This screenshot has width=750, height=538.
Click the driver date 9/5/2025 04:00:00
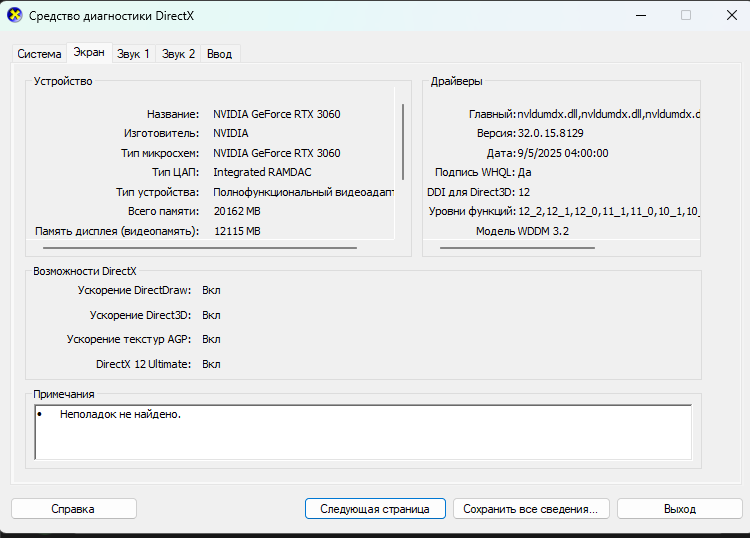point(563,154)
